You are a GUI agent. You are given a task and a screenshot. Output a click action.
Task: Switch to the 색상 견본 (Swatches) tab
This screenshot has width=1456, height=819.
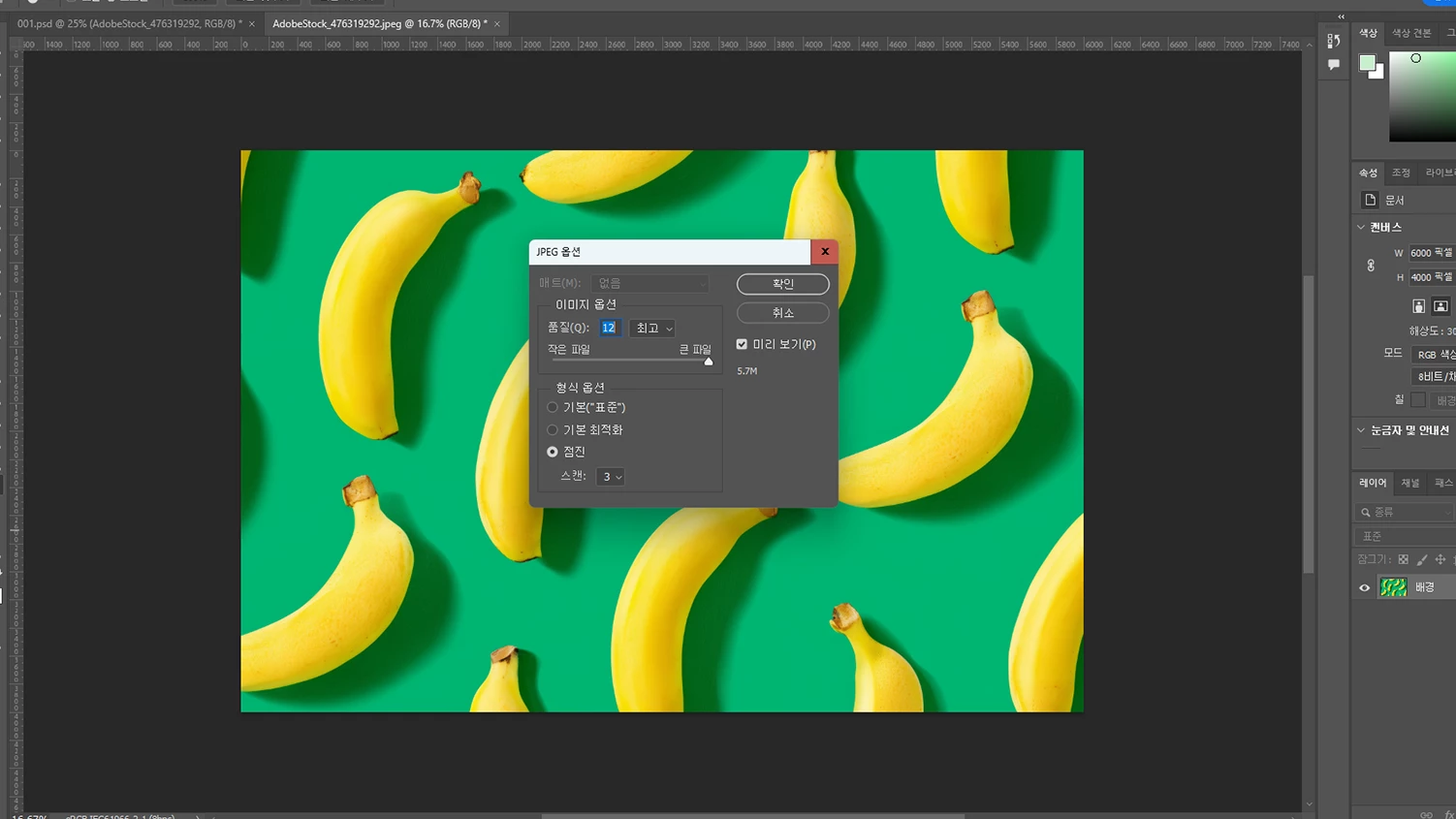pyautogui.click(x=1411, y=33)
